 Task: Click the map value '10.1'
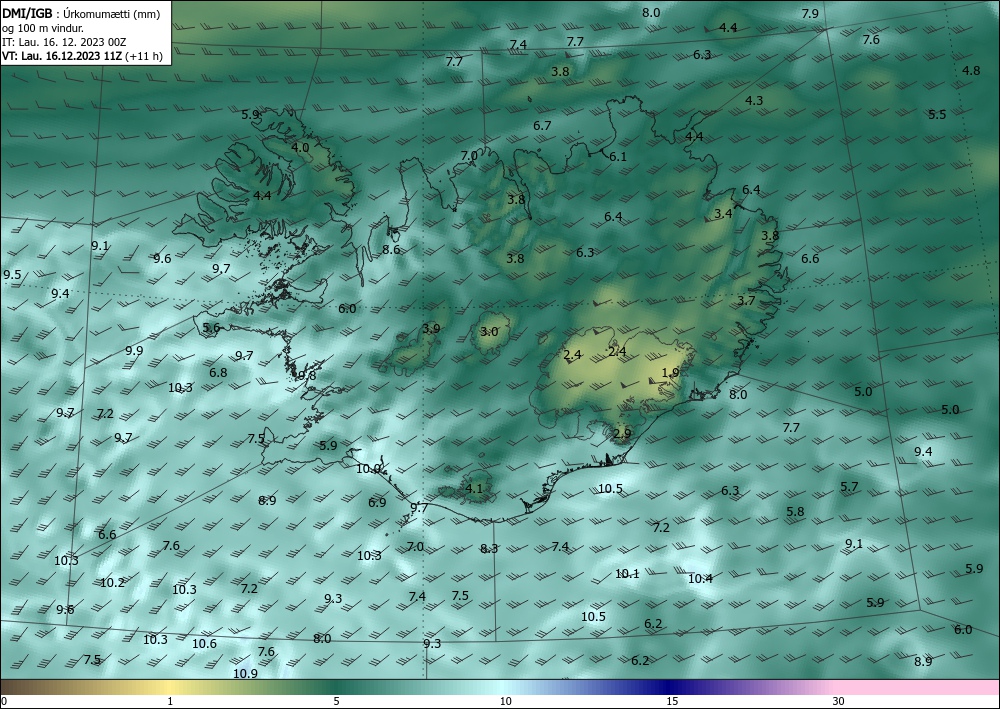[x=627, y=574]
